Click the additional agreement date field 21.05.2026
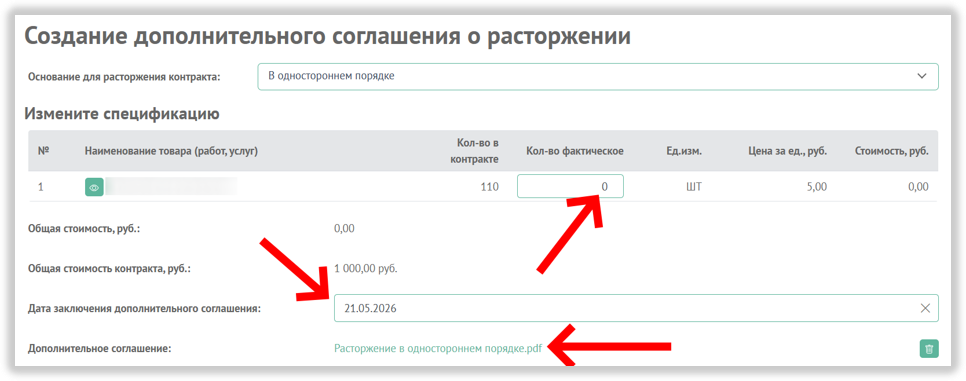 click(636, 308)
